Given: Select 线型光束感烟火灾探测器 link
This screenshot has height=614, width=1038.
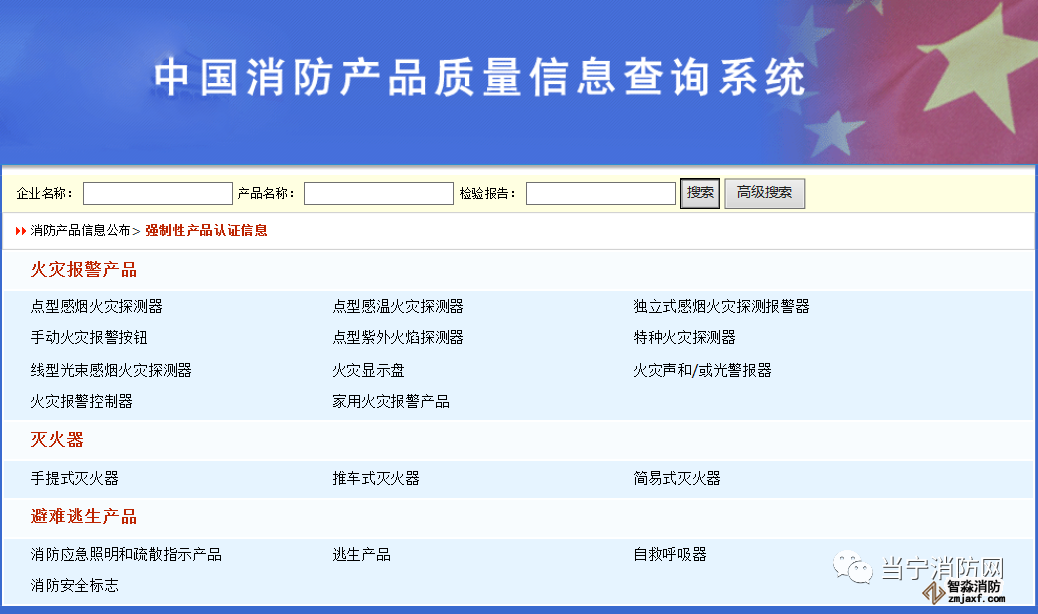Looking at the screenshot, I should pos(111,370).
